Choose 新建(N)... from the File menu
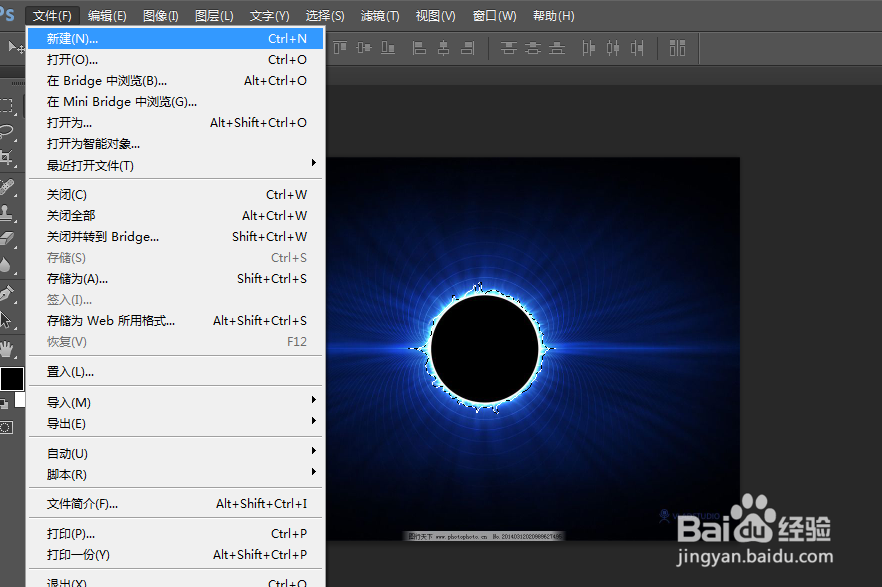 pyautogui.click(x=176, y=39)
